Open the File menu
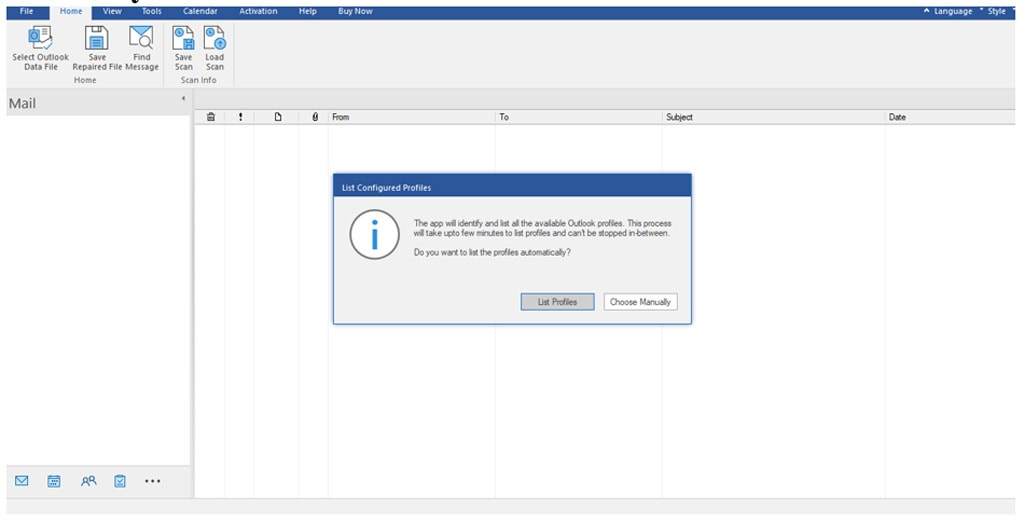The height and width of the screenshot is (522, 1024). (x=27, y=11)
